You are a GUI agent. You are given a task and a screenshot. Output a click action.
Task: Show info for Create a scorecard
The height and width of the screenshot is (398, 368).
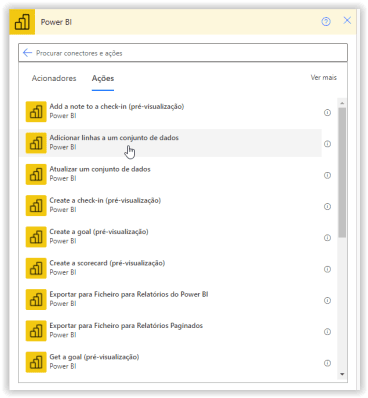[327, 269]
